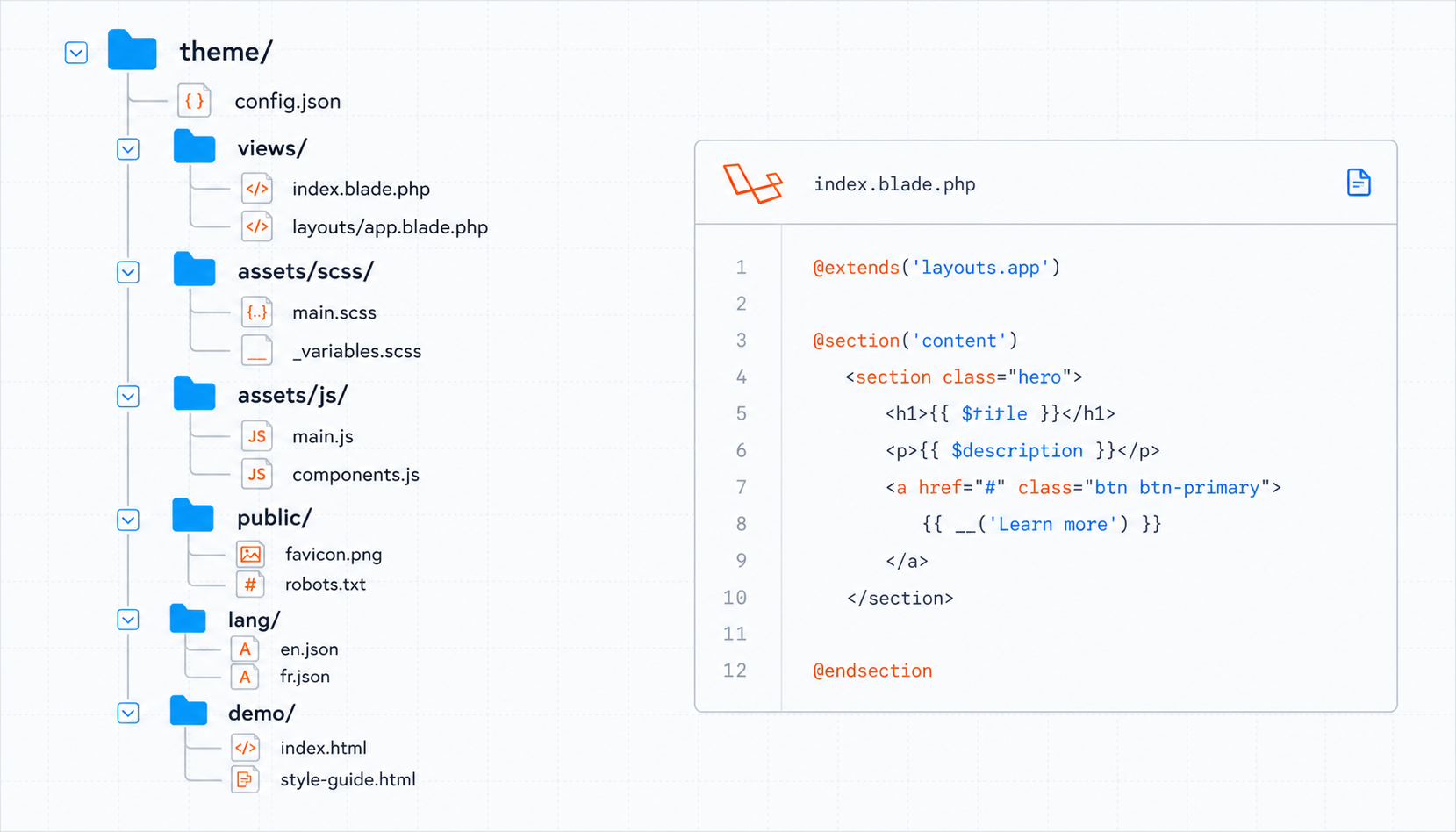The image size is (1456, 832).
Task: Click the en.json language file icon
Action: click(x=245, y=649)
